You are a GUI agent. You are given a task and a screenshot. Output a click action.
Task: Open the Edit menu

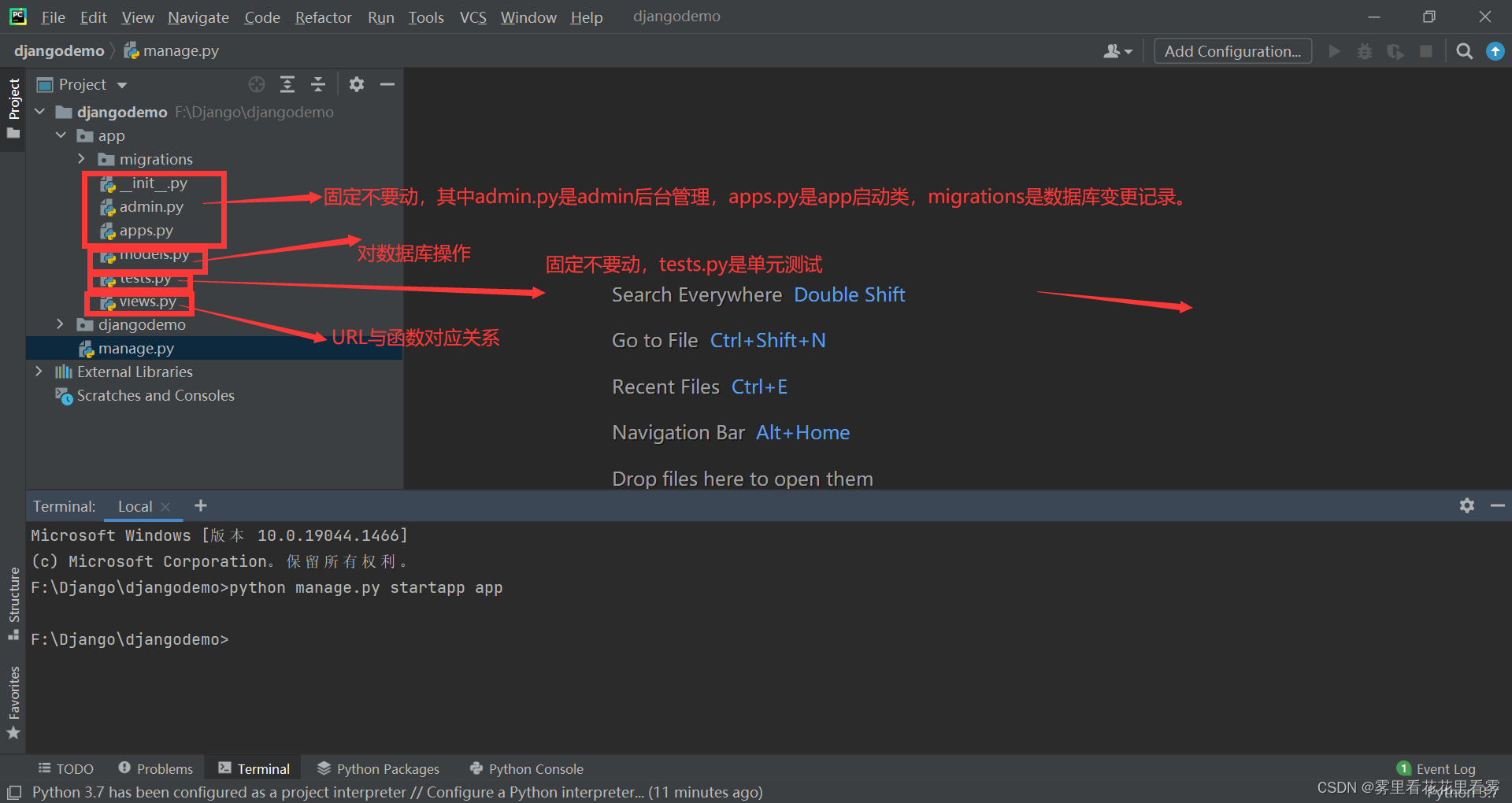[x=93, y=17]
